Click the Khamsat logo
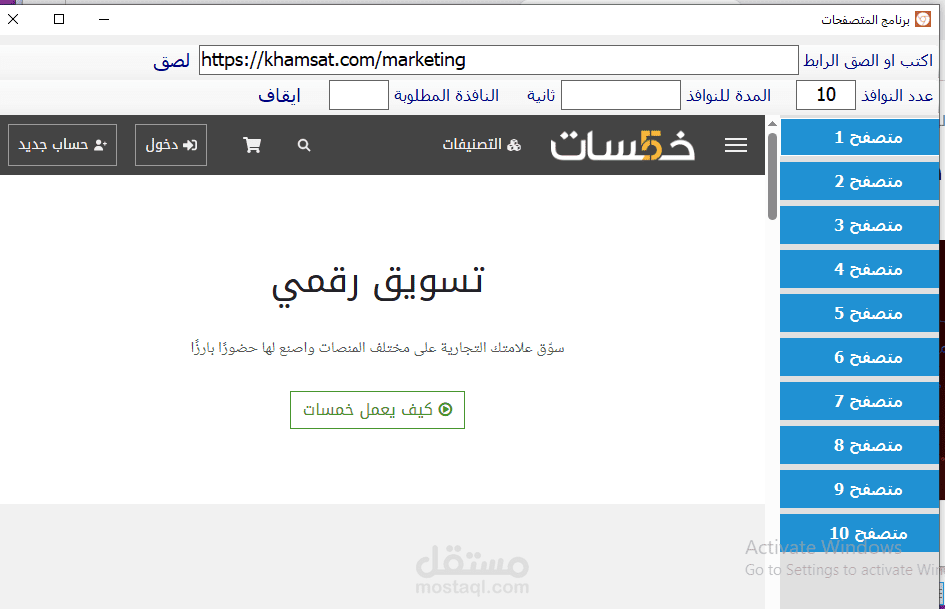The height and width of the screenshot is (609, 945). tap(623, 145)
